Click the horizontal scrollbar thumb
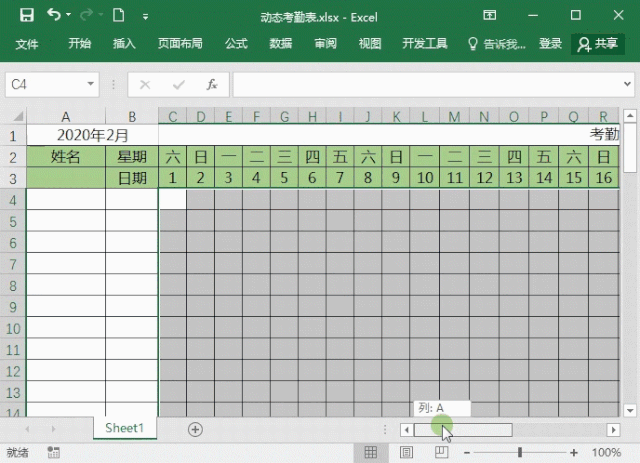Viewport: 640px width, 463px height. pos(463,430)
